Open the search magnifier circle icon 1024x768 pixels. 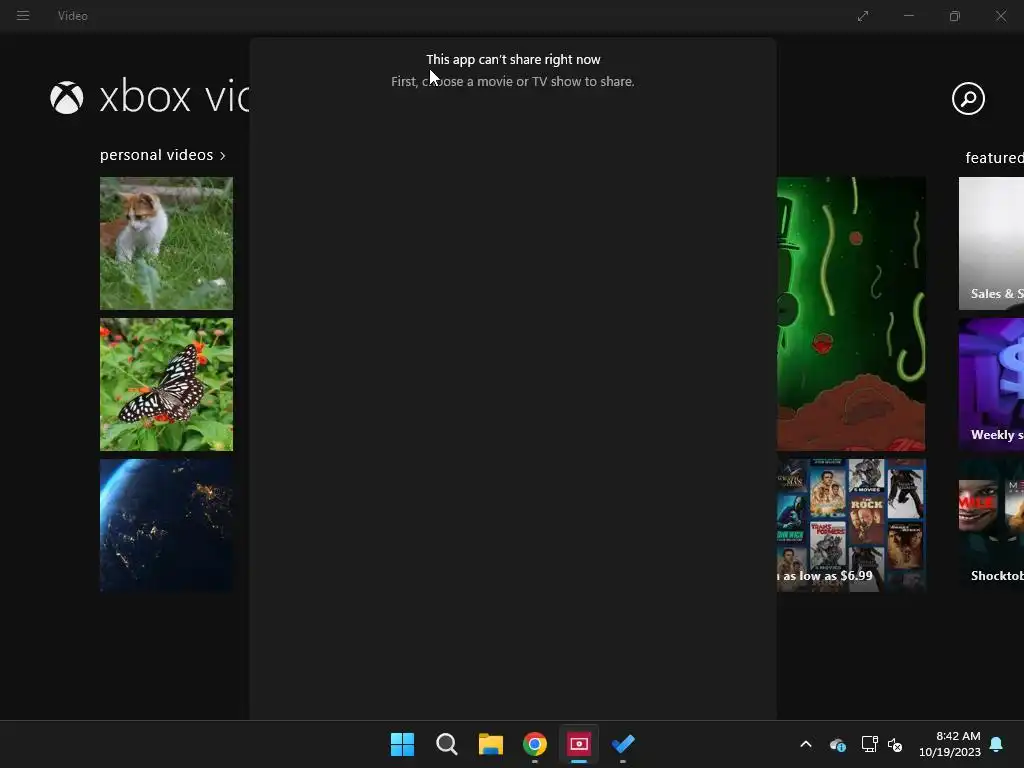968,99
